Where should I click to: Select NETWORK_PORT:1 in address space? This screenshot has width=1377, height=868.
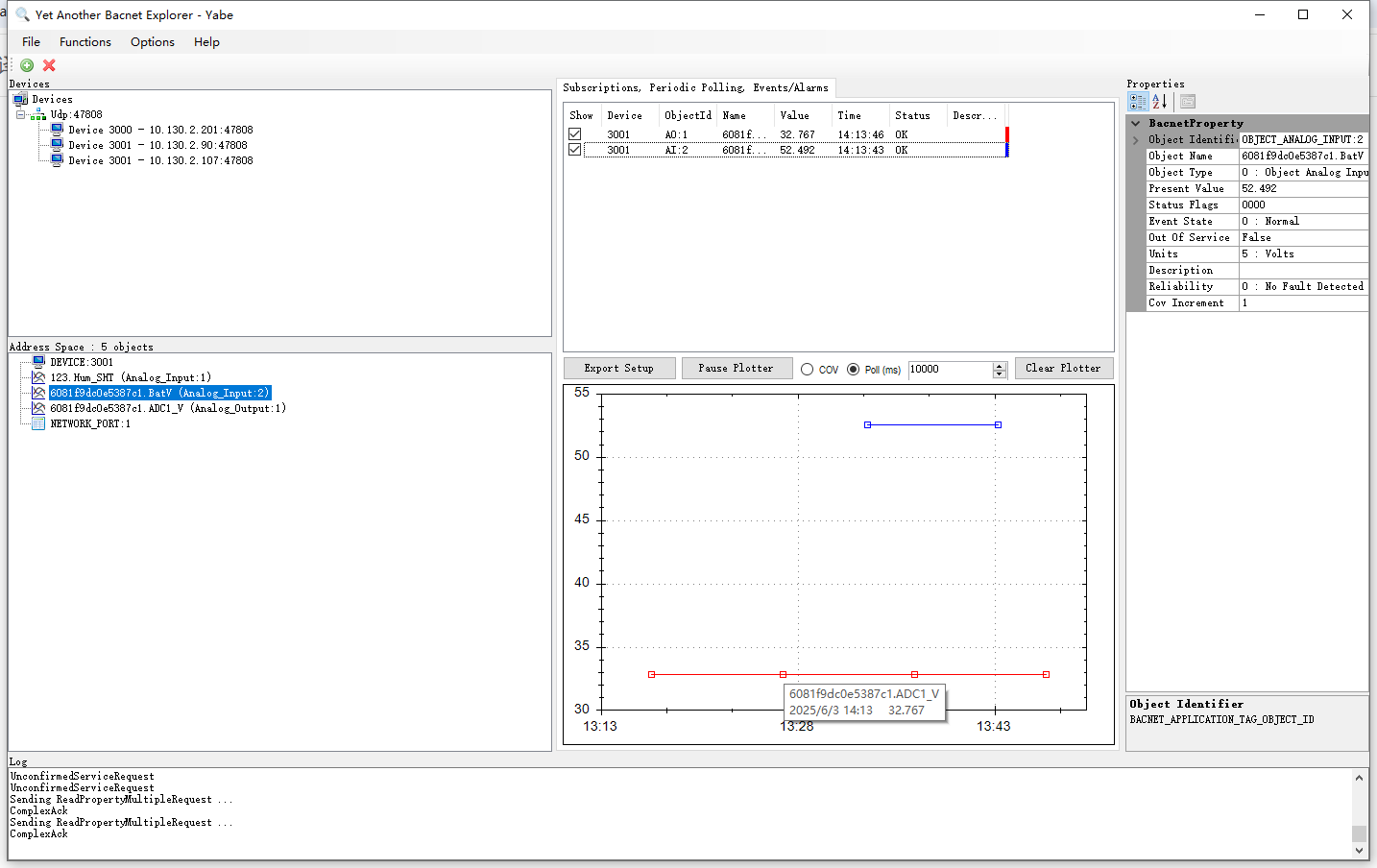(90, 423)
